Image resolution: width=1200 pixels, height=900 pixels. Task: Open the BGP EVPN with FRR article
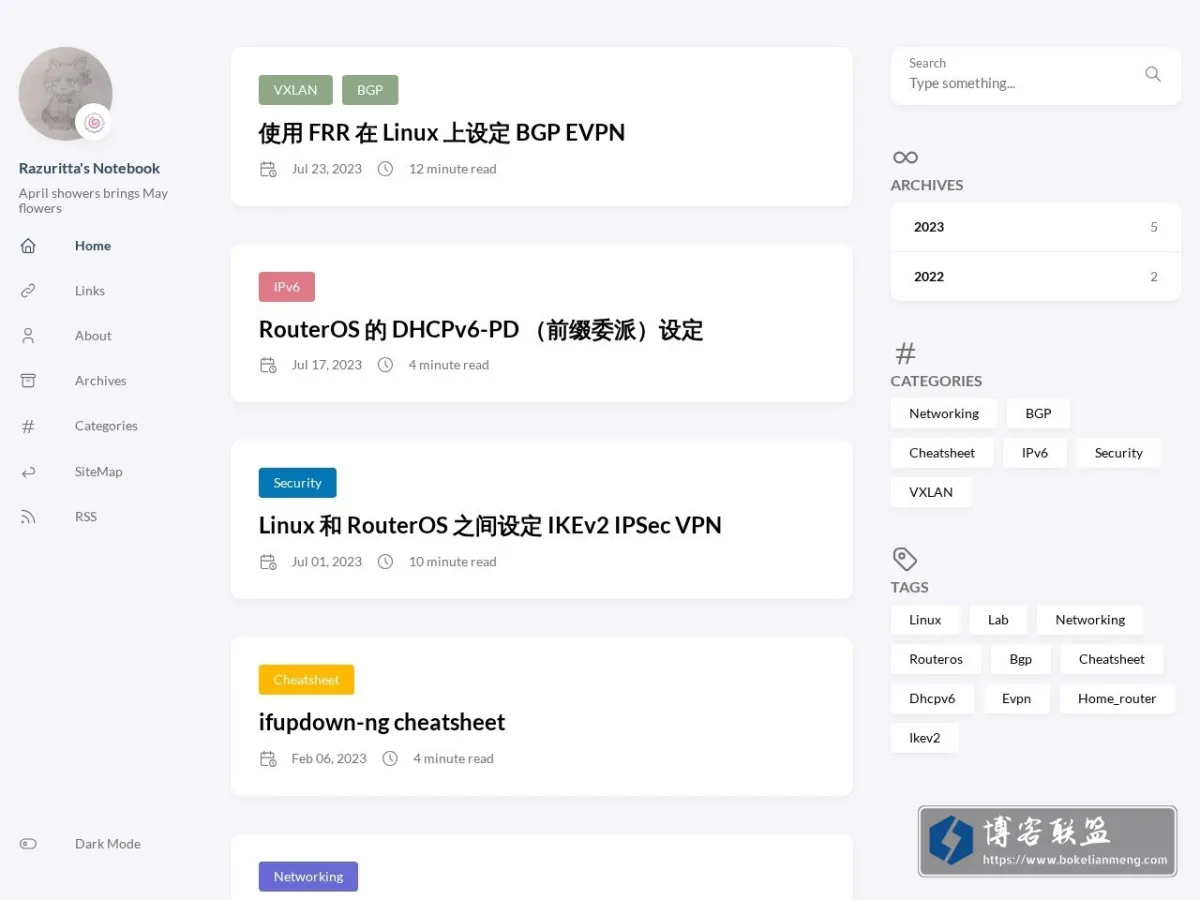pos(442,132)
